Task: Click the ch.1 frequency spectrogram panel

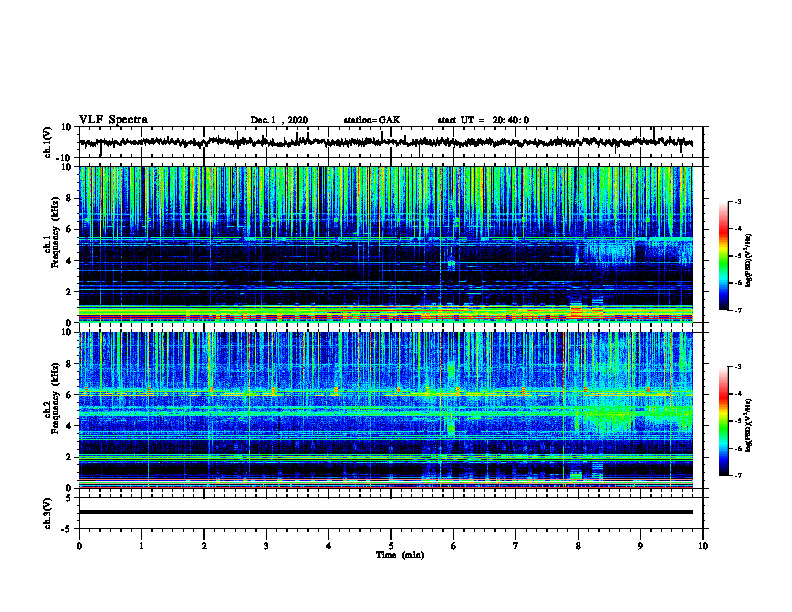Action: [x=386, y=244]
